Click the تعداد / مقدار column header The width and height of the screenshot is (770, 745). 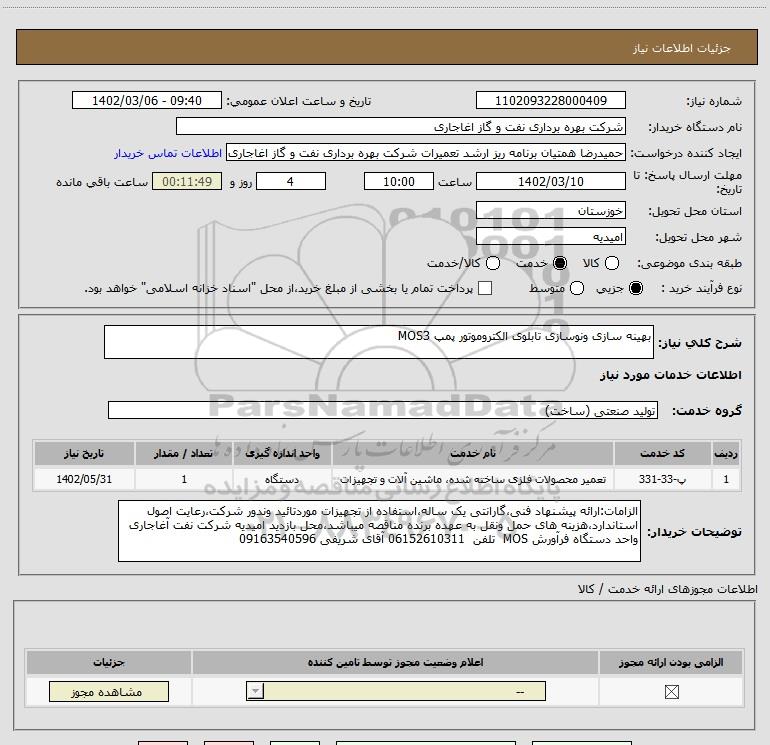pyautogui.click(x=184, y=453)
